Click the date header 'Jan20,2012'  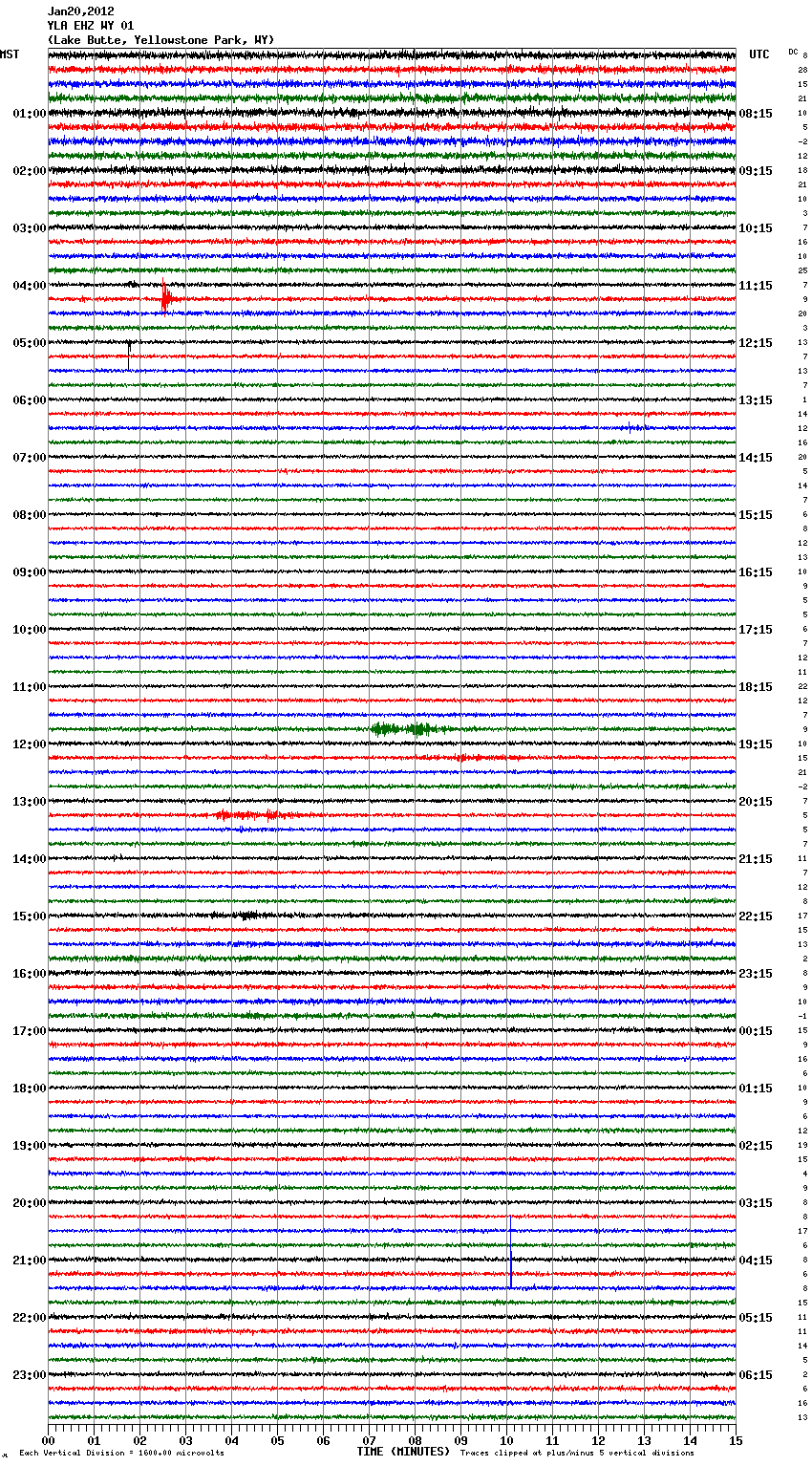(81, 11)
